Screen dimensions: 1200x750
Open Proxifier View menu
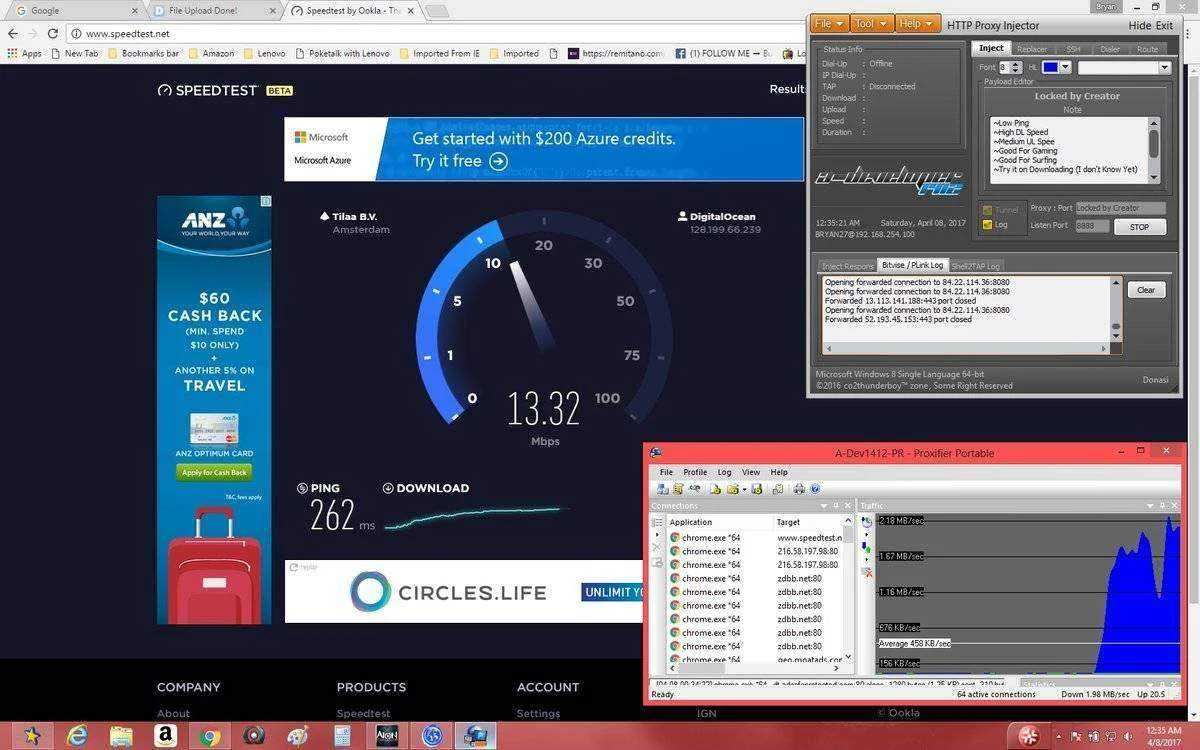point(751,472)
